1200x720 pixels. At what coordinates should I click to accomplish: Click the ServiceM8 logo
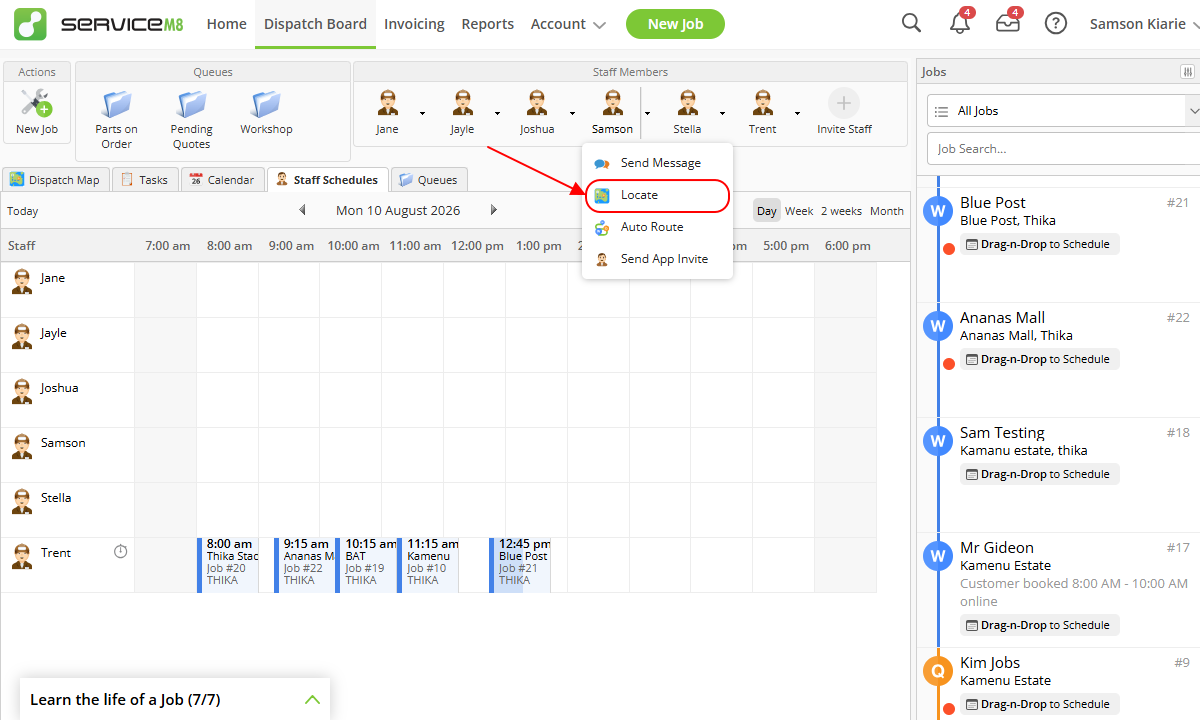[99, 24]
